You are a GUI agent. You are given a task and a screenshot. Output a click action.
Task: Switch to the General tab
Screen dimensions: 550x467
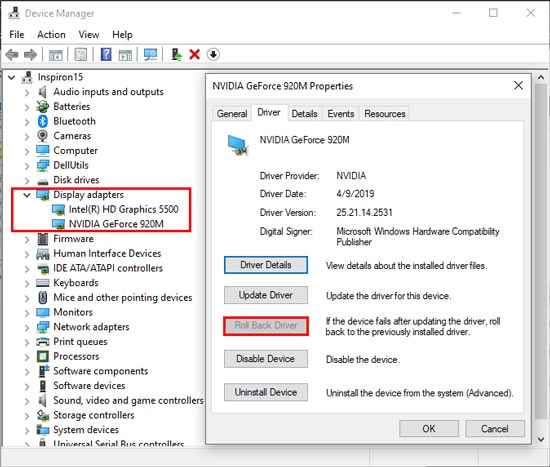tap(232, 114)
